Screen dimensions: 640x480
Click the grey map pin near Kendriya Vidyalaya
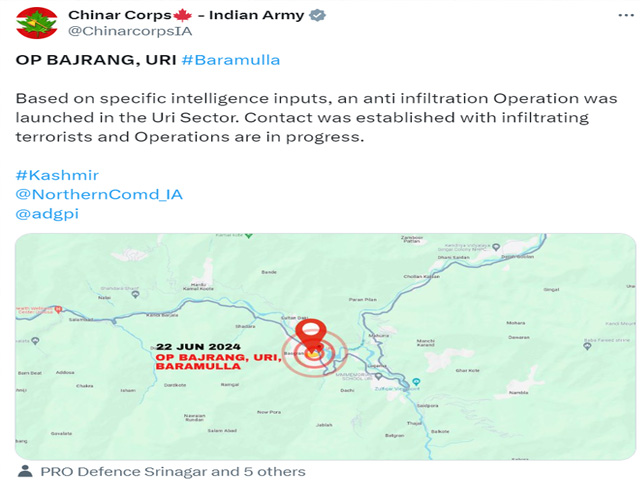(x=496, y=247)
